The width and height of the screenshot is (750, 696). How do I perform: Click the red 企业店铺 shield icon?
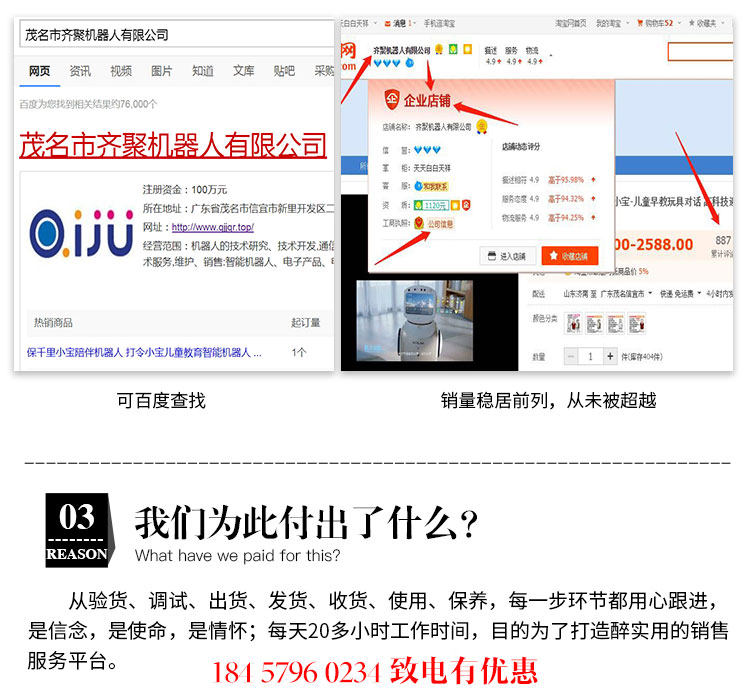[392, 99]
